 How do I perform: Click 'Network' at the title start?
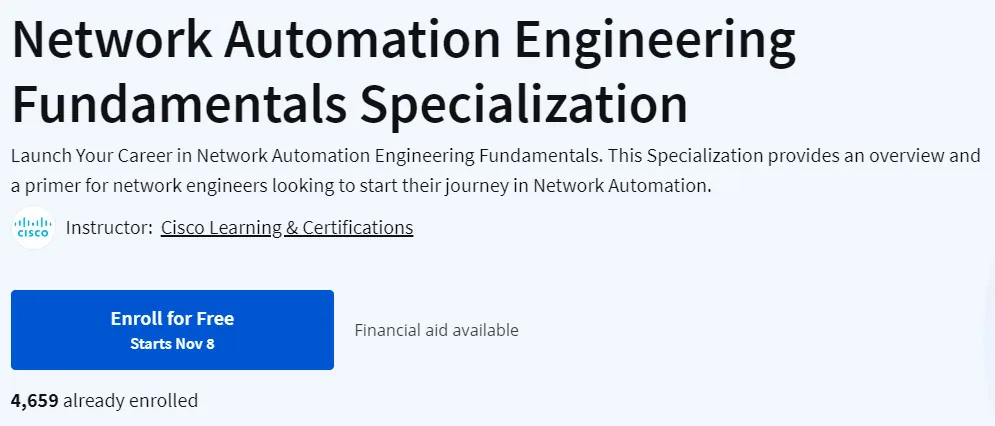tap(112, 39)
